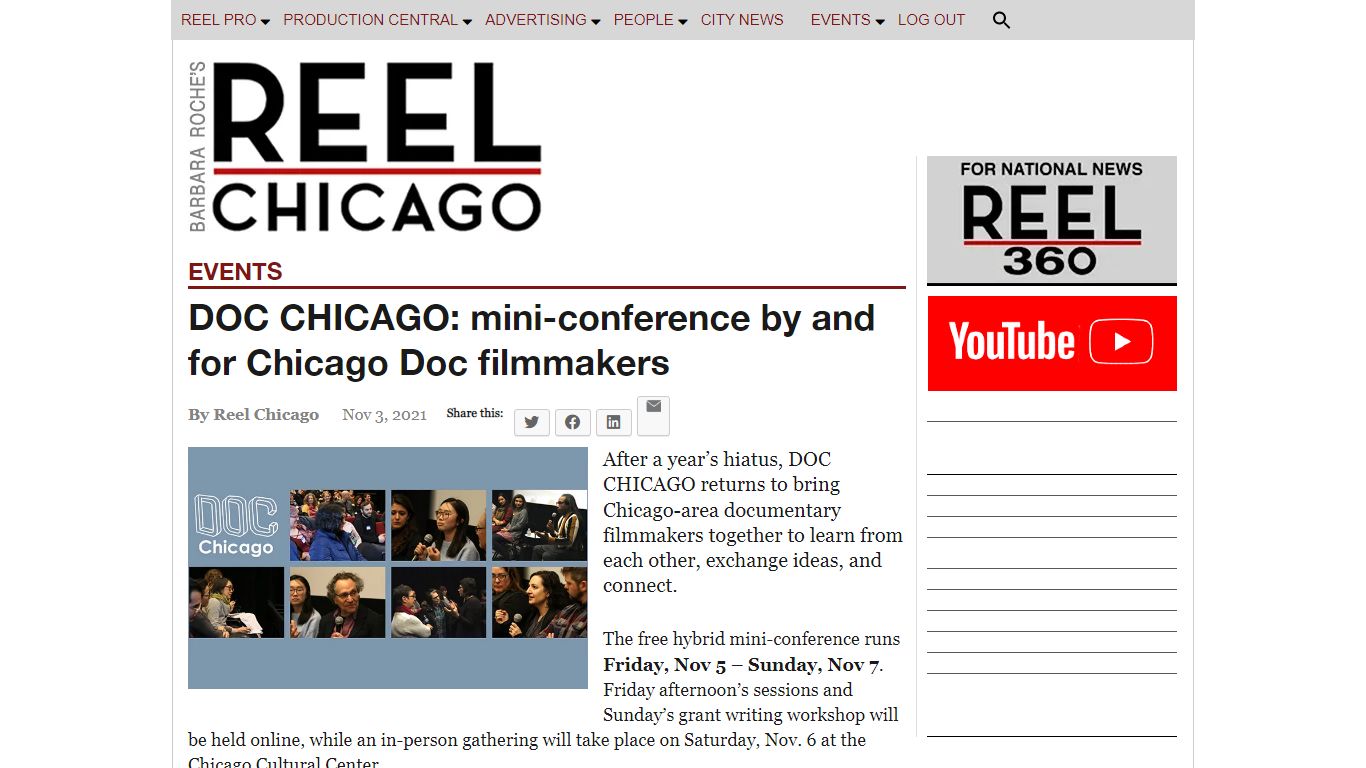Open the PRODUCTION CENTRAL menu

pyautogui.click(x=370, y=20)
